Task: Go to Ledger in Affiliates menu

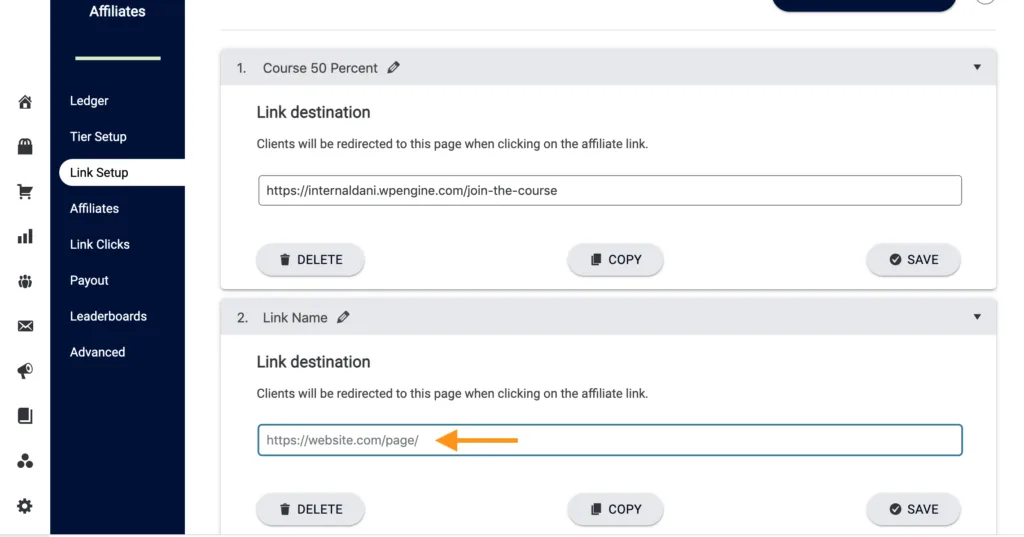Action: (x=89, y=101)
